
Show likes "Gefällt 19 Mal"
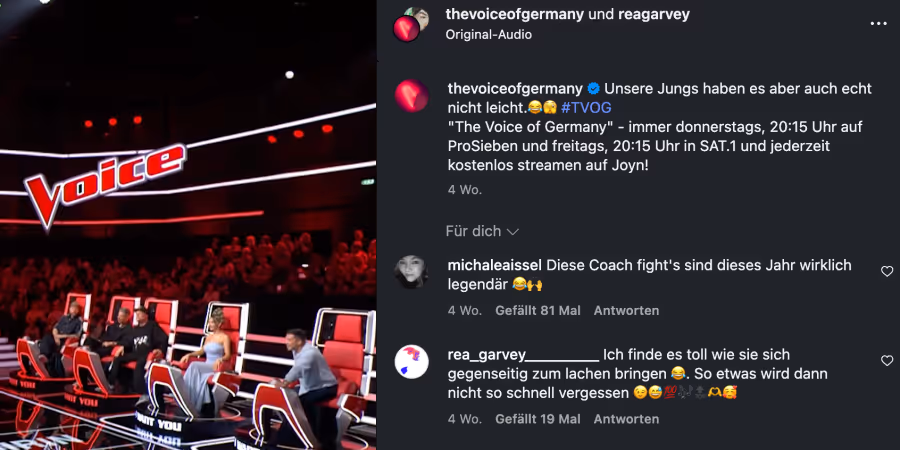click(x=538, y=419)
